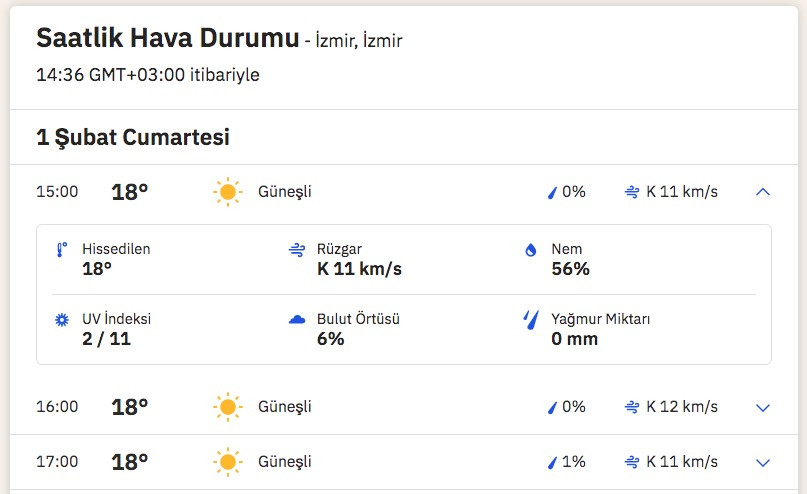The width and height of the screenshot is (807, 494).
Task: Collapse the 15:00 hourly details
Action: point(763,192)
